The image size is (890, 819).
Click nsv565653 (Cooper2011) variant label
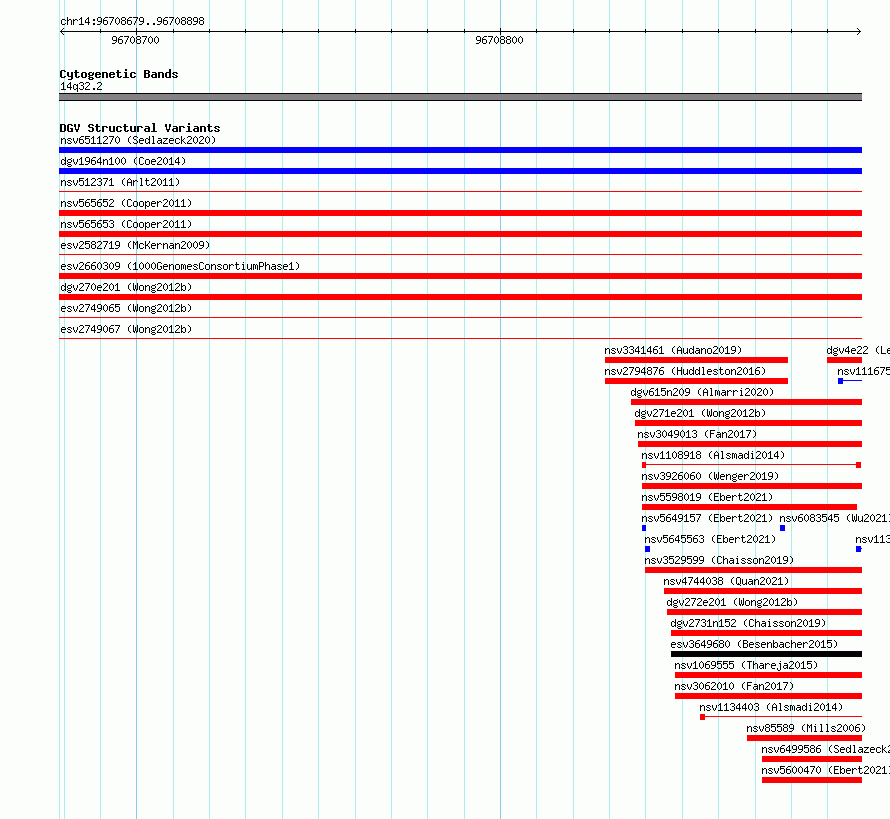tap(126, 224)
